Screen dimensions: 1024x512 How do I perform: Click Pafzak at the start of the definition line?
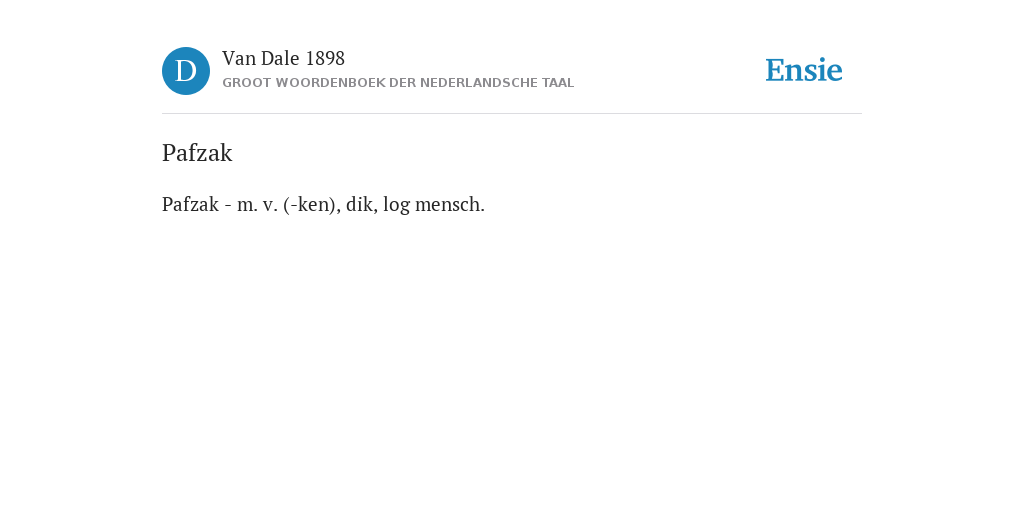coord(190,204)
